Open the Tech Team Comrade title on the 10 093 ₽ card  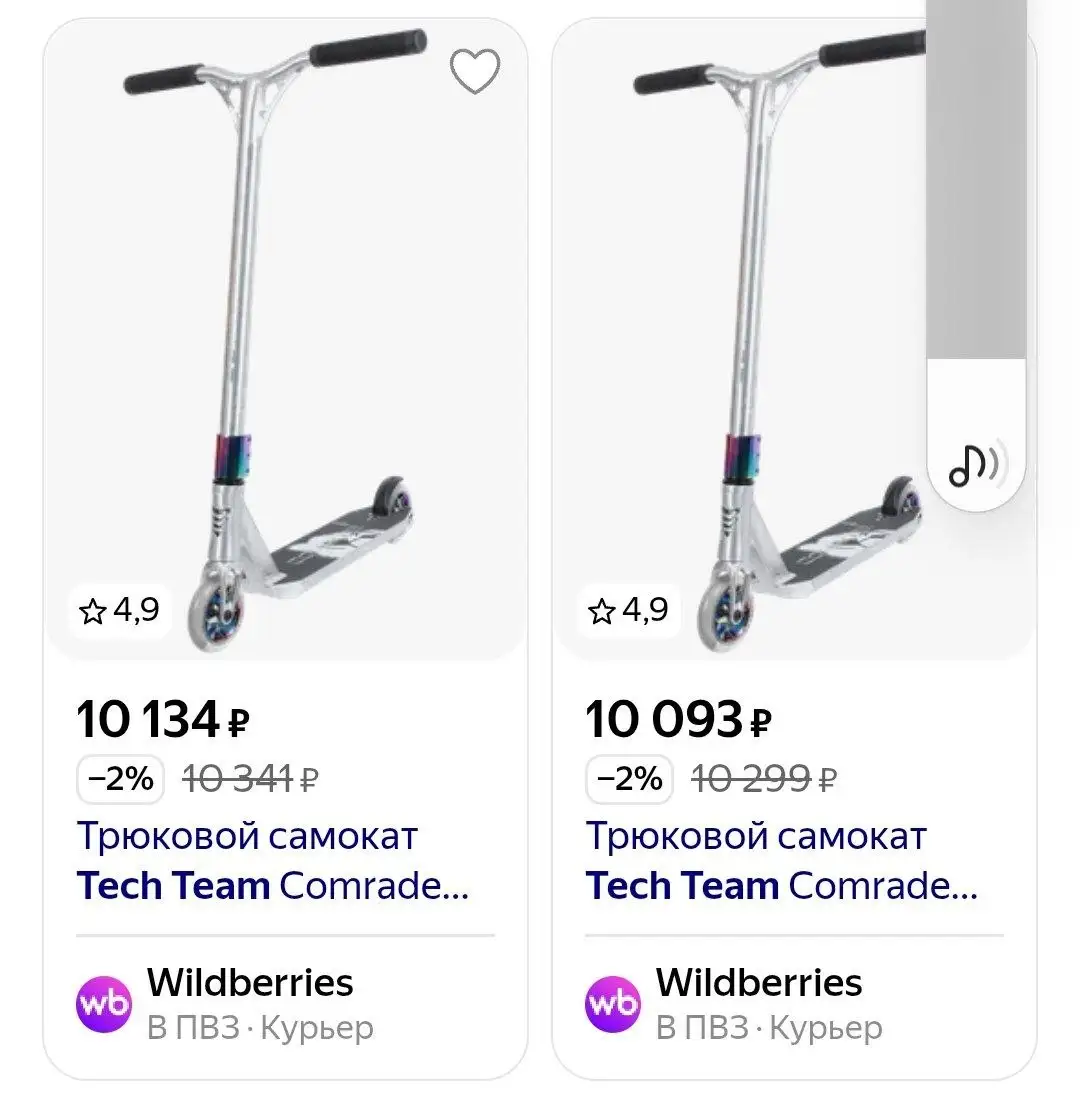781,861
